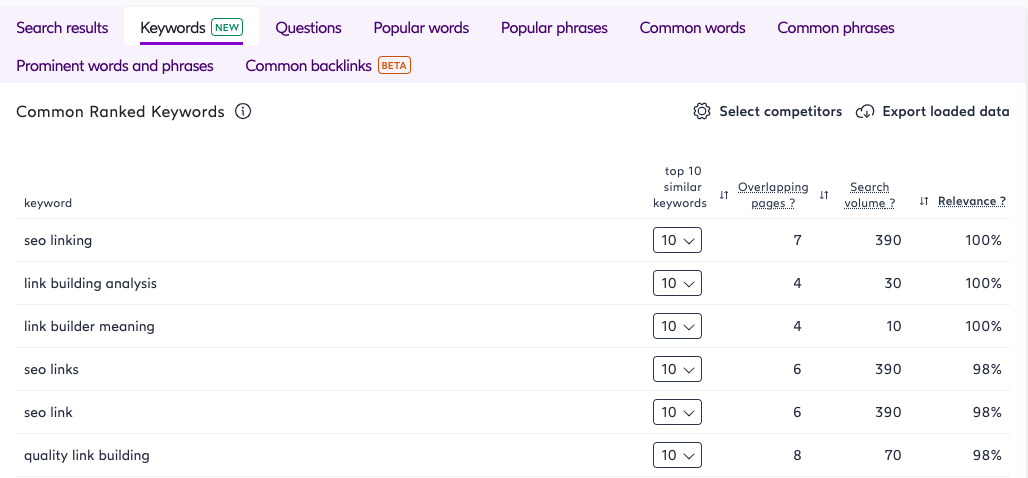Sort by the Search volume arrows icon
Image resolution: width=1028 pixels, height=478 pixels.
click(824, 195)
